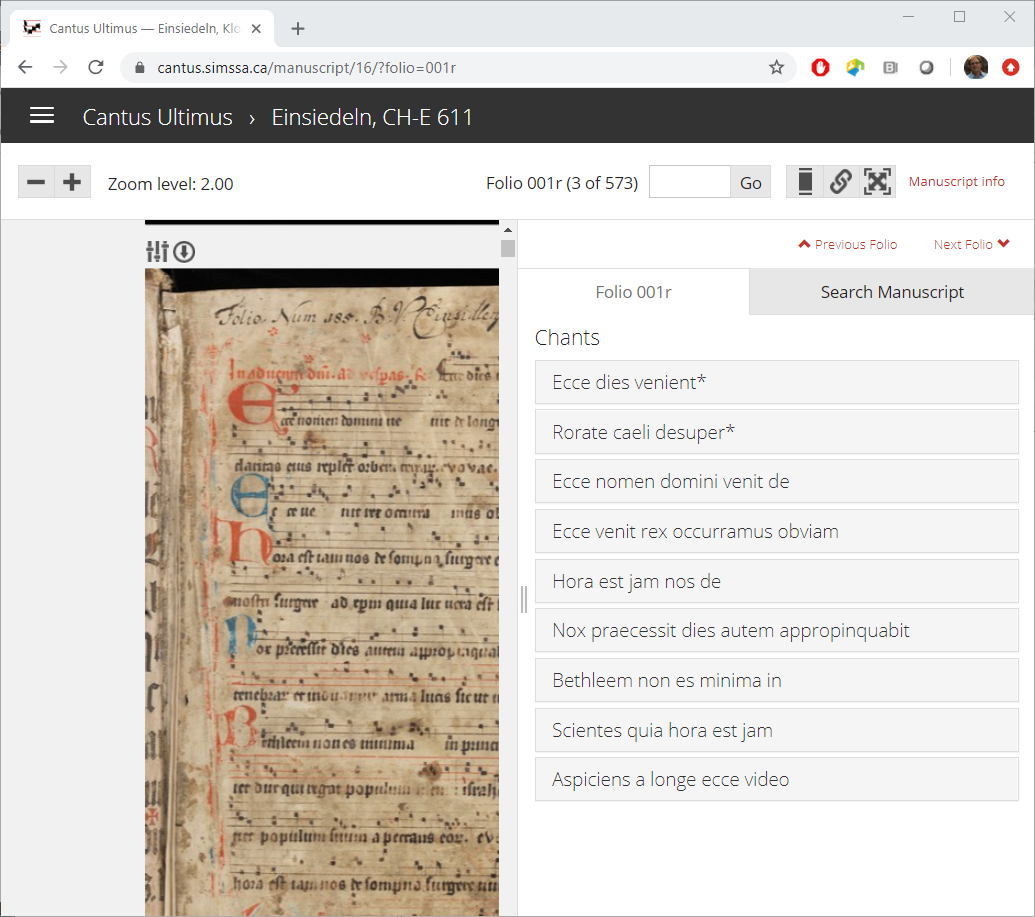Open a new browser tab
The height and width of the screenshot is (917, 1035).
click(x=298, y=28)
